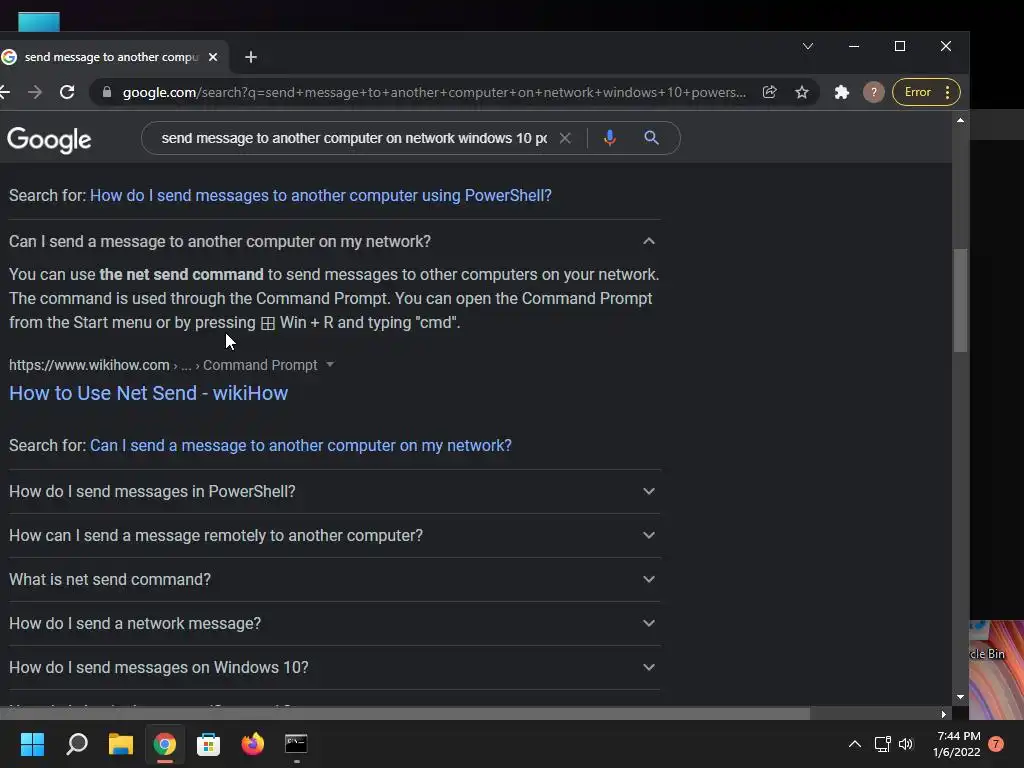Reload the page with the refresh icon
This screenshot has width=1024, height=768.
[67, 92]
